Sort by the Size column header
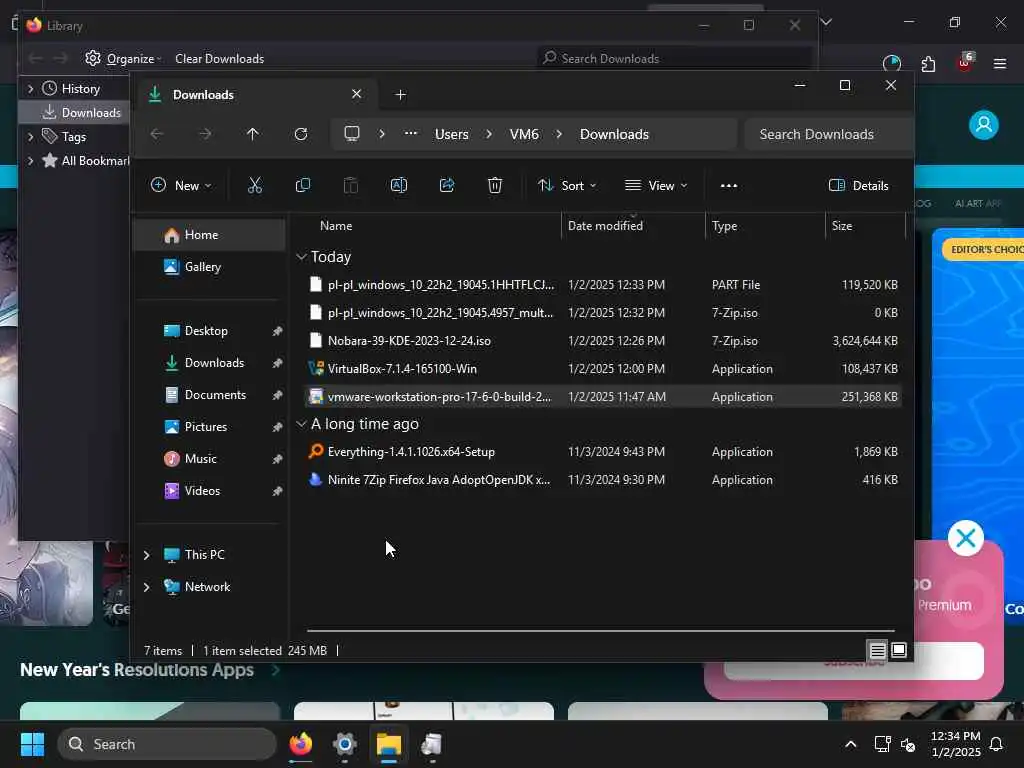Screen dimensions: 1024x768 865,225
